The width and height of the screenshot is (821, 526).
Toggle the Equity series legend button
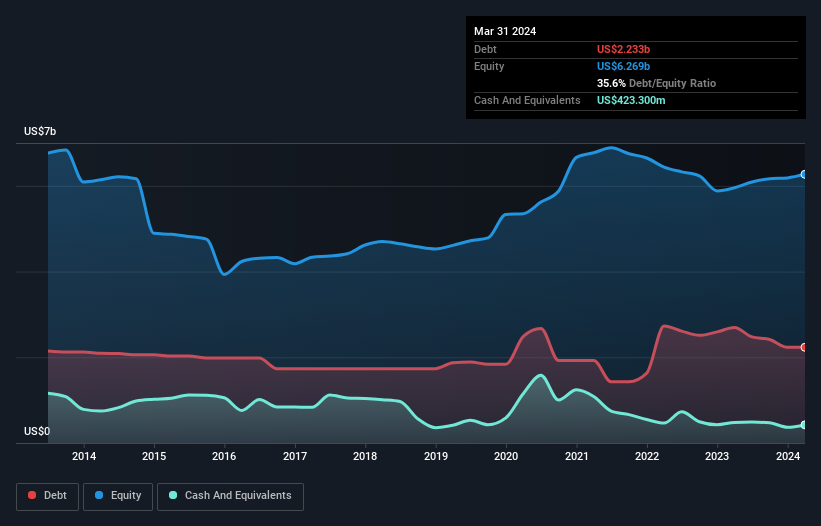pos(118,496)
